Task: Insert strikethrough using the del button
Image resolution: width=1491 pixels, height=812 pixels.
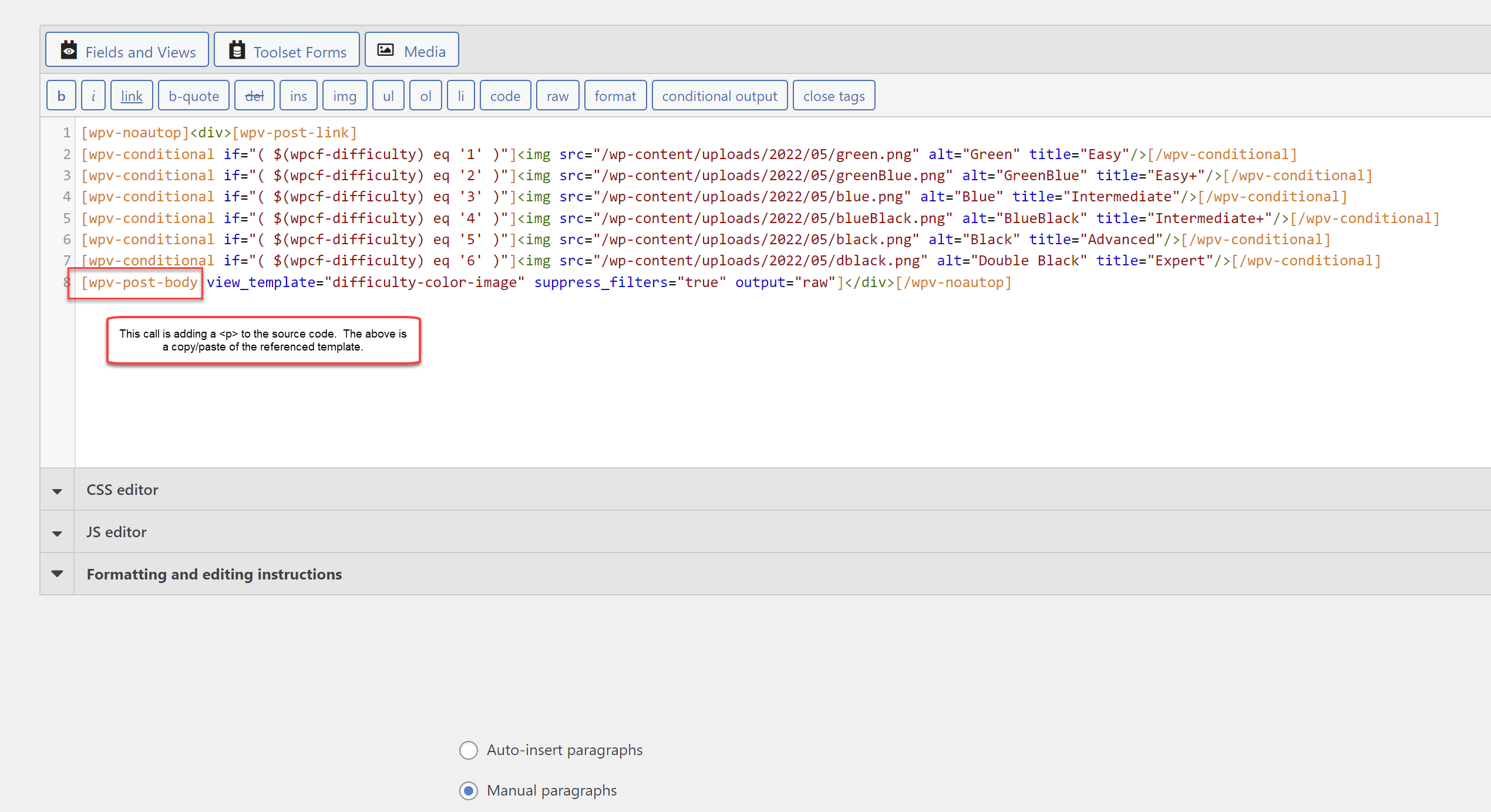Action: [x=254, y=96]
